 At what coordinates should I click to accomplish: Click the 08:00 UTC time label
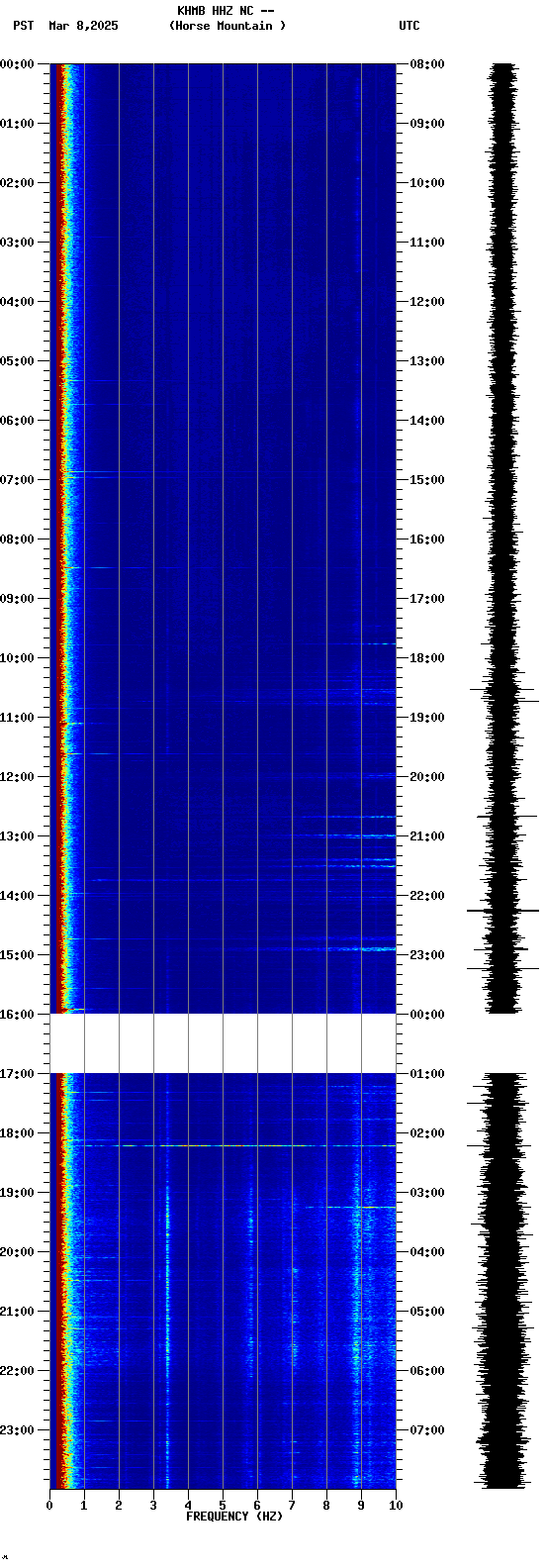427,64
